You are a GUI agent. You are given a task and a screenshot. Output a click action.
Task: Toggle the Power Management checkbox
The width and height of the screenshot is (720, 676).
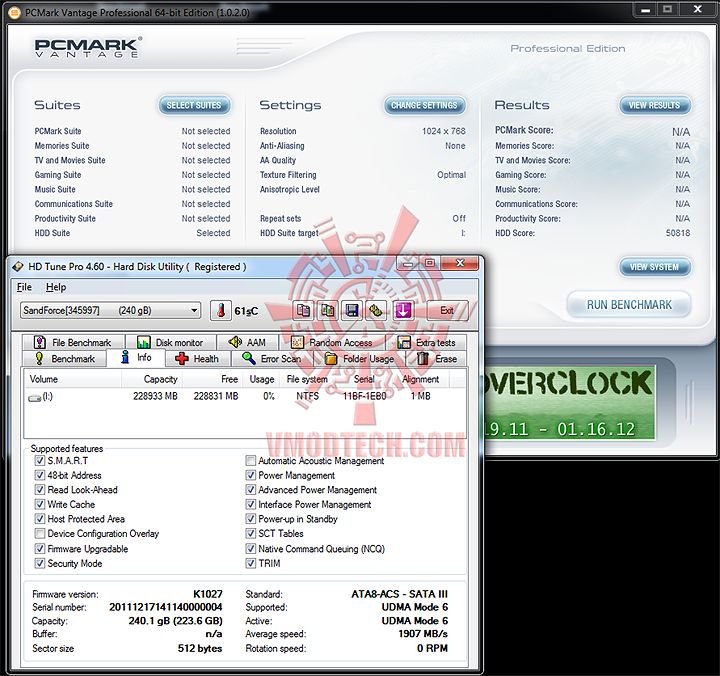coord(251,475)
